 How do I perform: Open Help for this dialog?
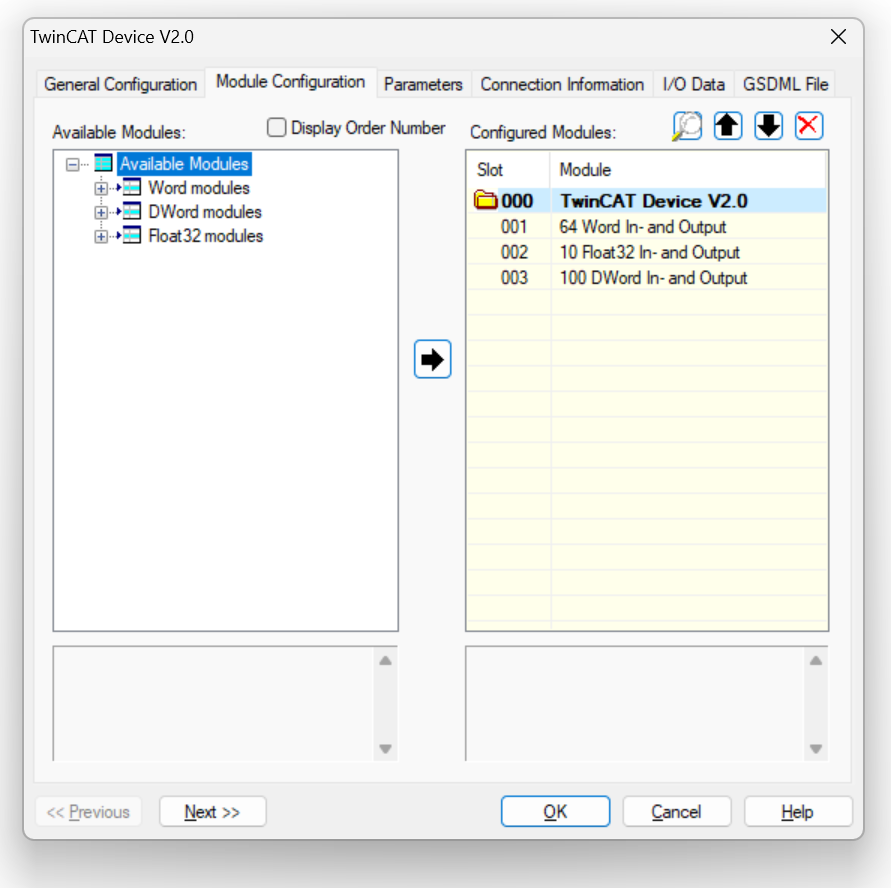pyautogui.click(x=798, y=811)
